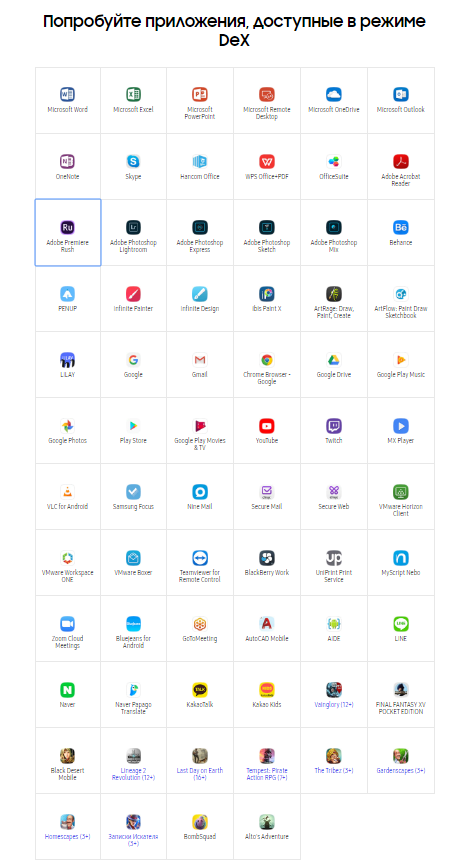Click the Adobe Photoshop Sketch icon
This screenshot has width=451, height=866.
pyautogui.click(x=267, y=228)
